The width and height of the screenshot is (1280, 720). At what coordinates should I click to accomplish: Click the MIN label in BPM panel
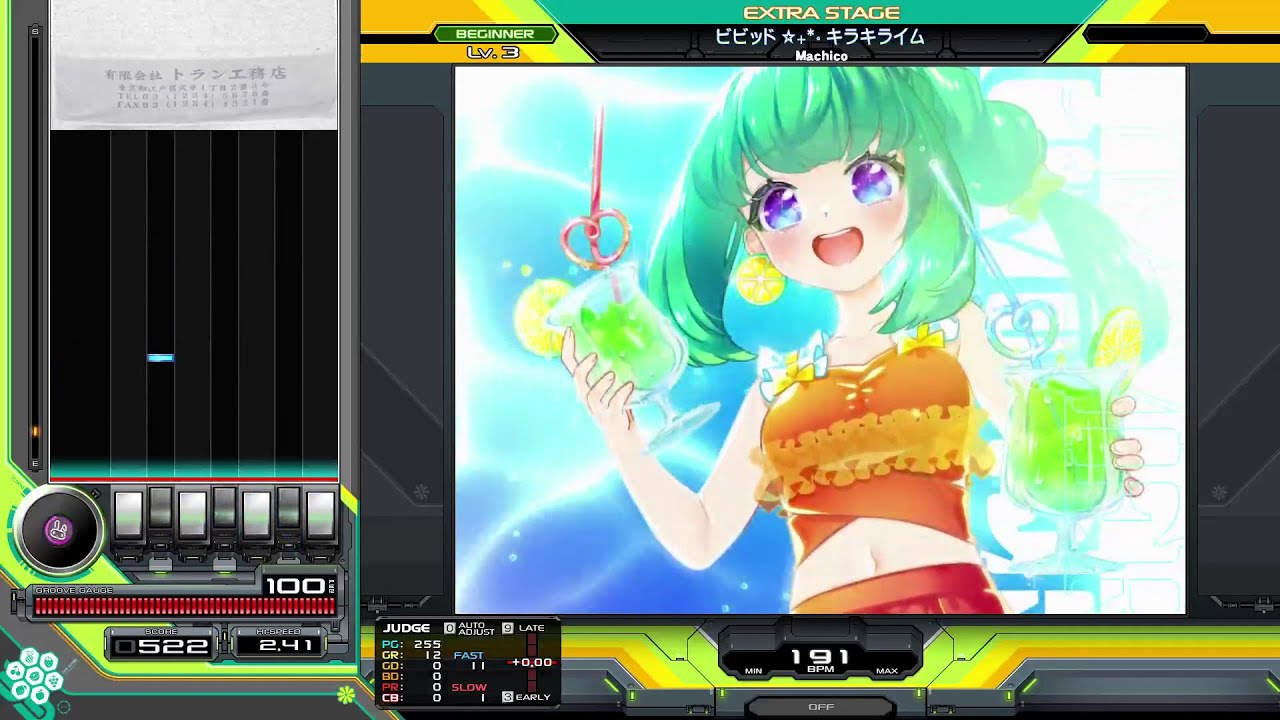pyautogui.click(x=753, y=671)
